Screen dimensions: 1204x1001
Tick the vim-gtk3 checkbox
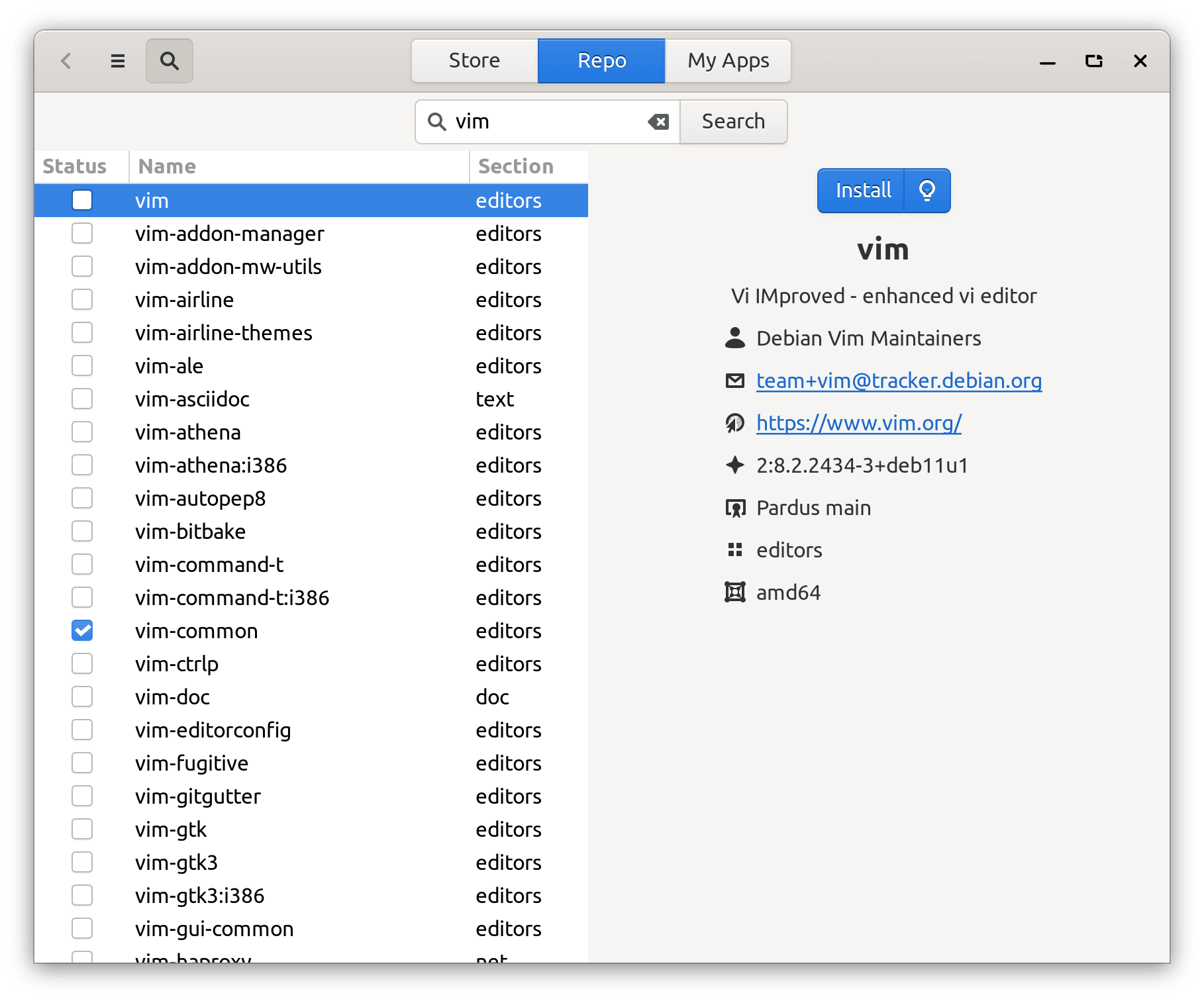82,862
